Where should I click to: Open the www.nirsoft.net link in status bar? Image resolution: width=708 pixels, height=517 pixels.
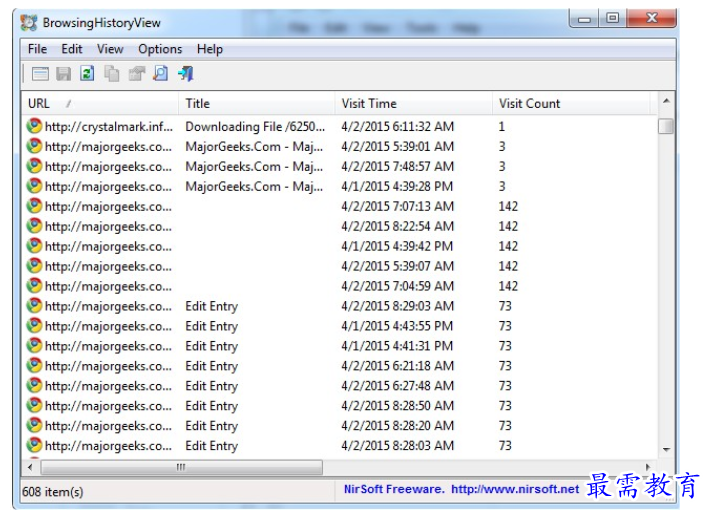point(514,490)
